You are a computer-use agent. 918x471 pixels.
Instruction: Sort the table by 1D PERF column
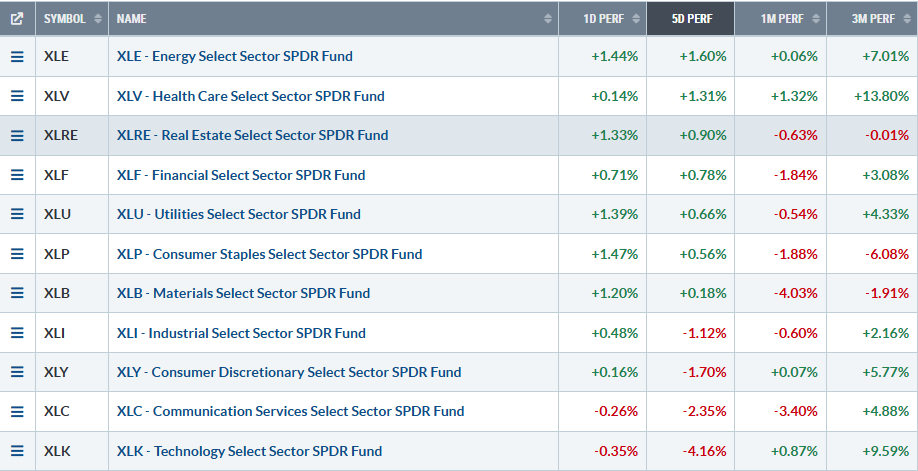click(607, 19)
